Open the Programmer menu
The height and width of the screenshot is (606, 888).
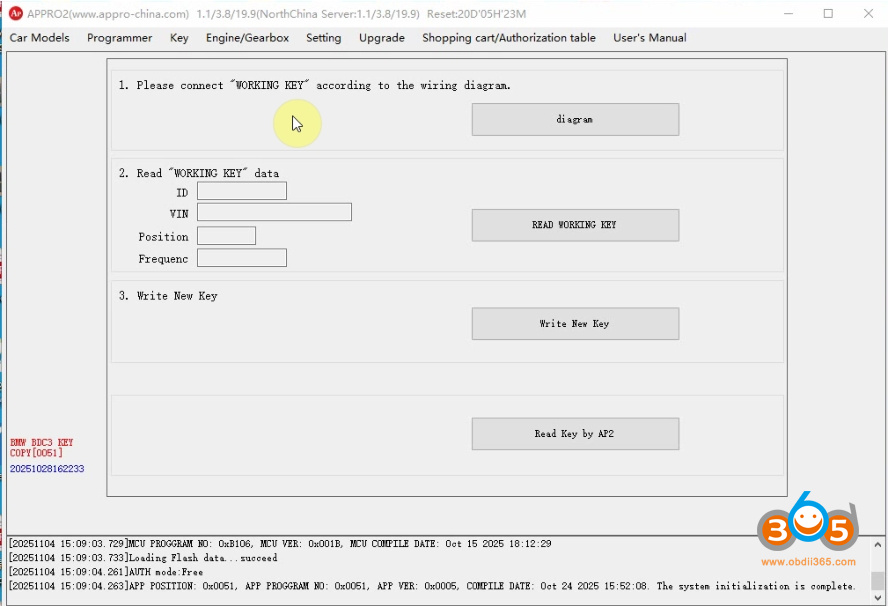[x=119, y=38]
